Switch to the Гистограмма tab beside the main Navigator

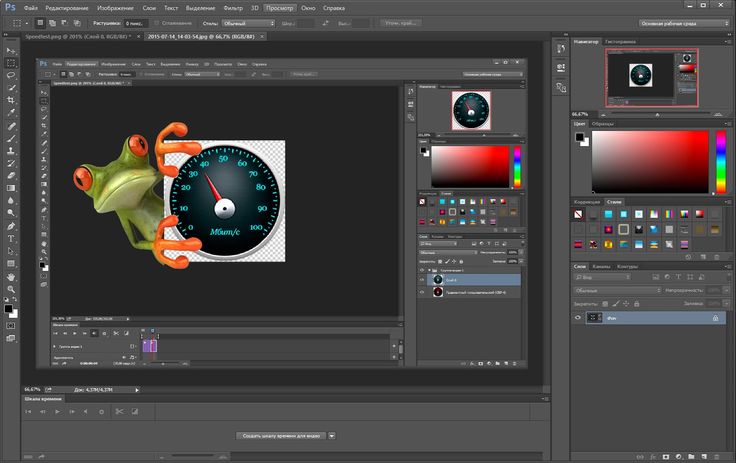pyautogui.click(x=620, y=42)
